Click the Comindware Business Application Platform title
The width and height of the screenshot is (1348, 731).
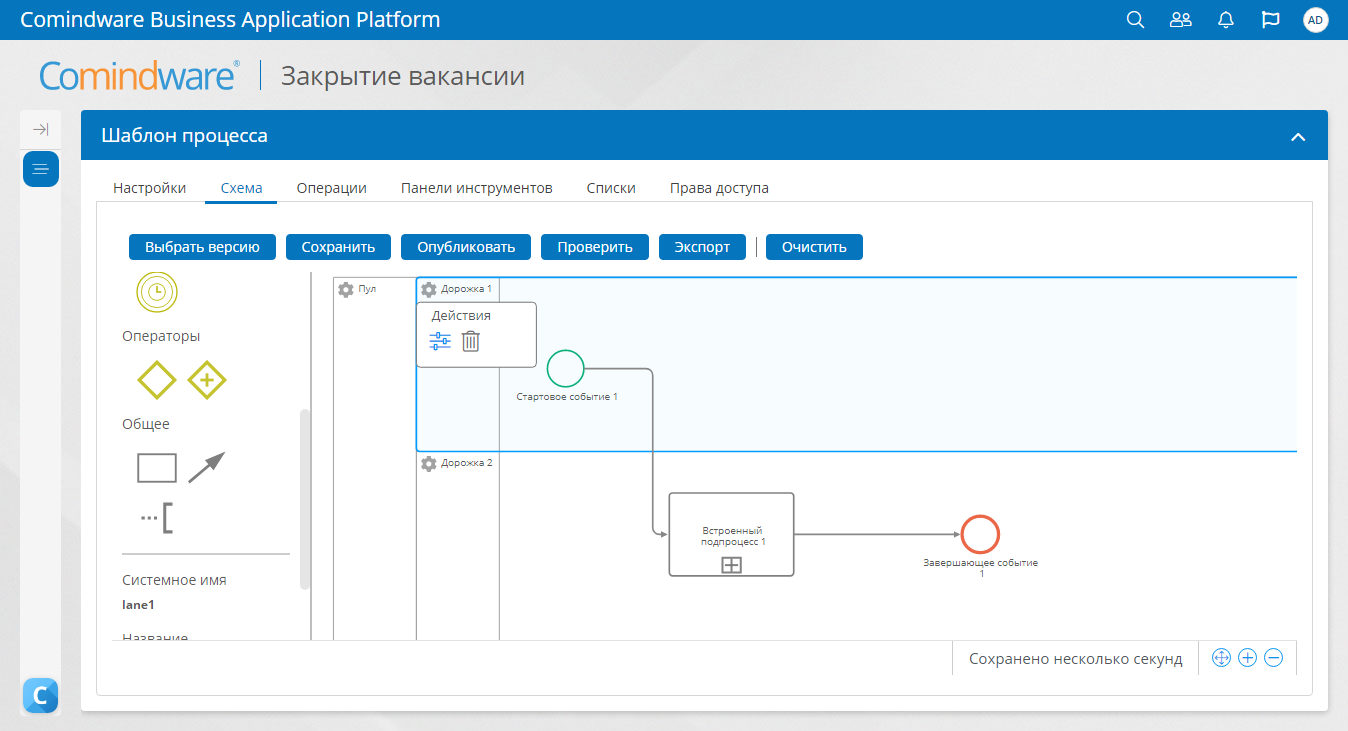(230, 20)
